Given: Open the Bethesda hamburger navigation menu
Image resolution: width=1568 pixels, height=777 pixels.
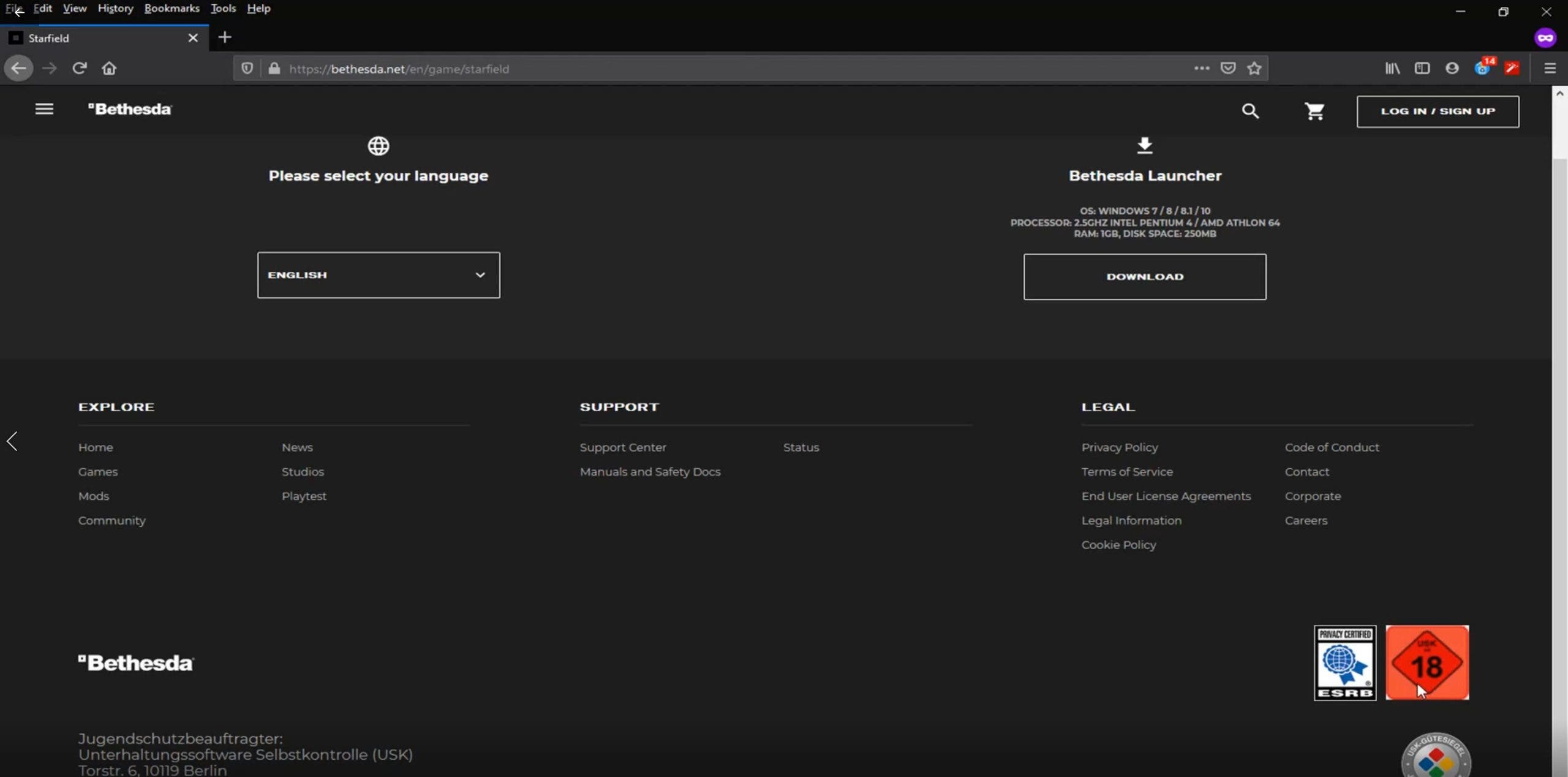Looking at the screenshot, I should (44, 109).
